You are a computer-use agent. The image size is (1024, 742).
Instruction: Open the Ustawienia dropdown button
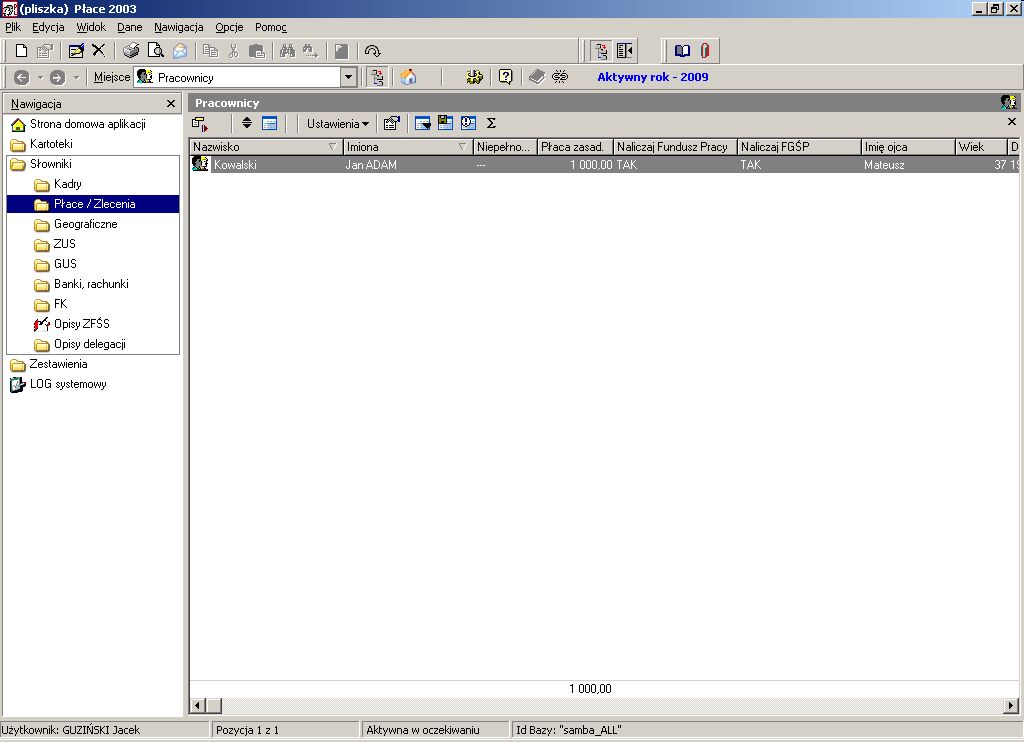point(338,123)
